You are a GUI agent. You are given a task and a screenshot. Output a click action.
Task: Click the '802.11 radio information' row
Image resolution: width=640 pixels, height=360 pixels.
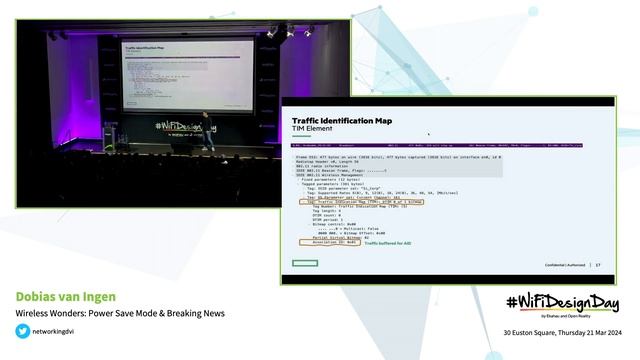(322, 166)
